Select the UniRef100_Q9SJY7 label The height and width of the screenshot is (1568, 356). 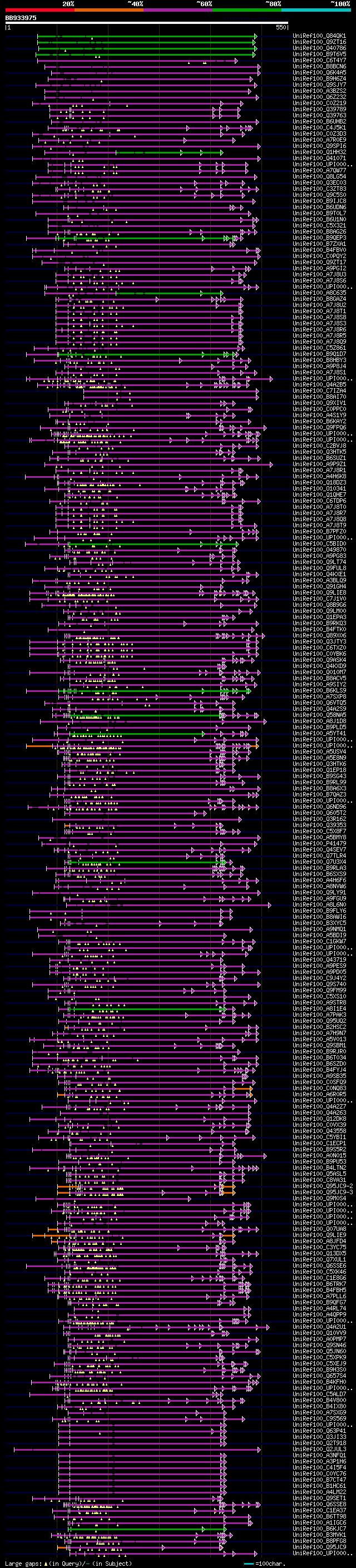319,85
